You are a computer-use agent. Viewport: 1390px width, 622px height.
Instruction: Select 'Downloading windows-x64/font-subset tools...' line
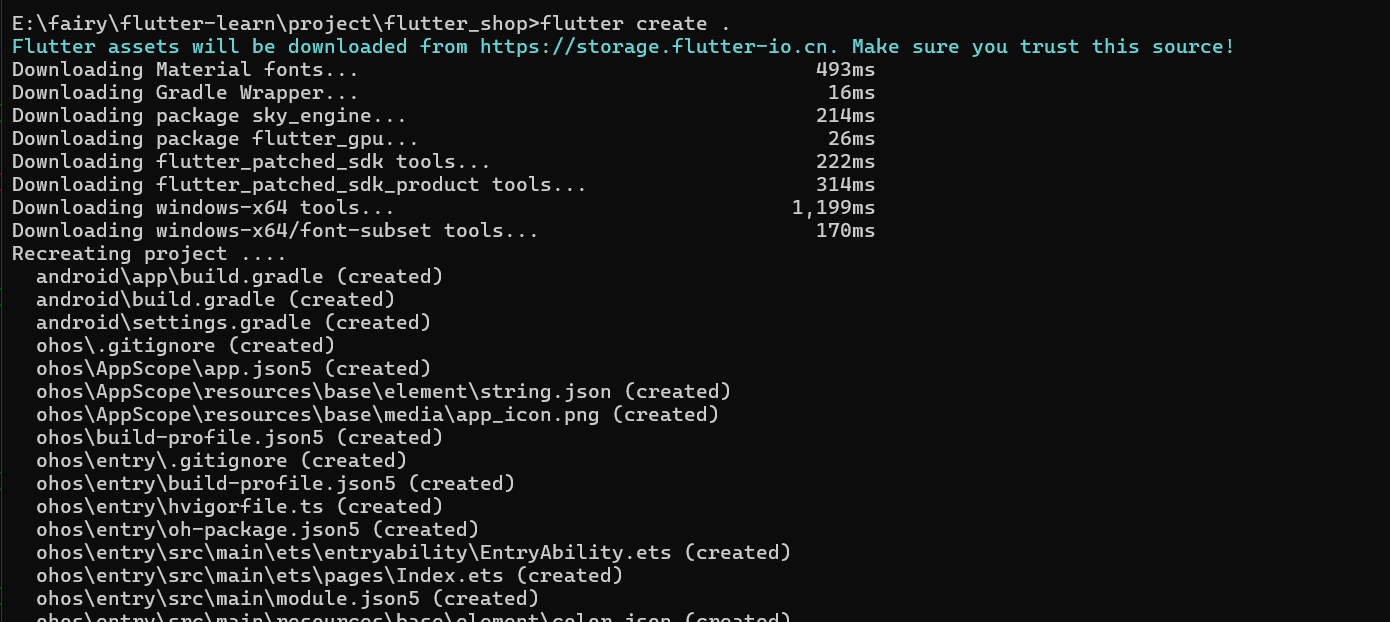[275, 230]
